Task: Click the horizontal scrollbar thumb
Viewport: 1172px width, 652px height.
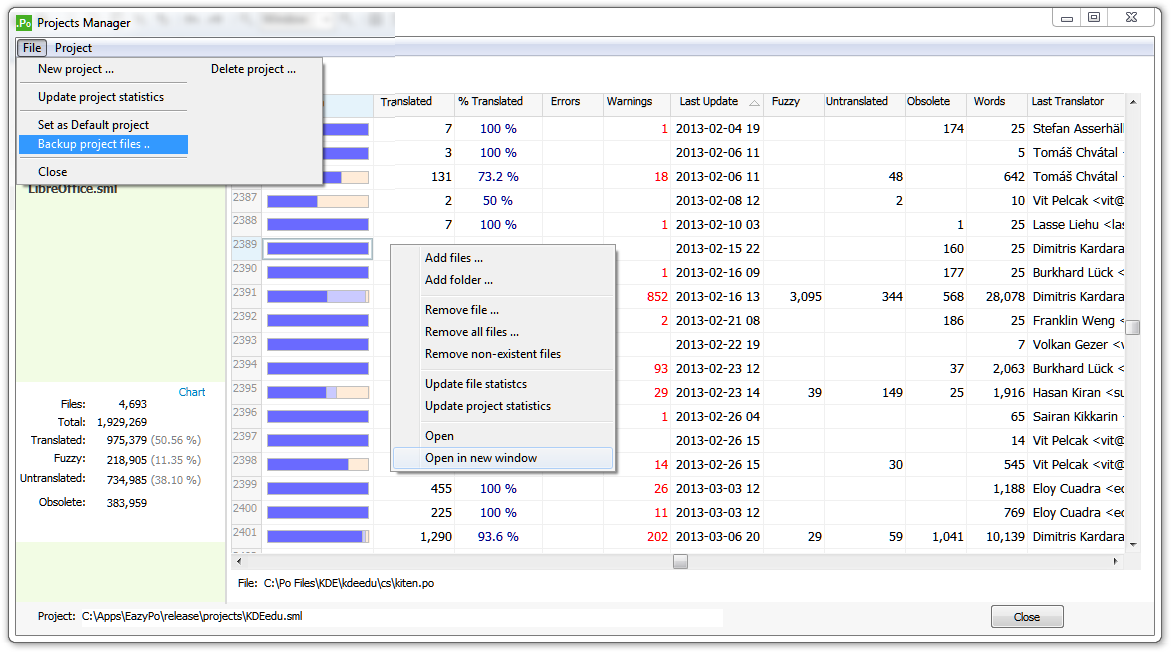Action: click(680, 562)
